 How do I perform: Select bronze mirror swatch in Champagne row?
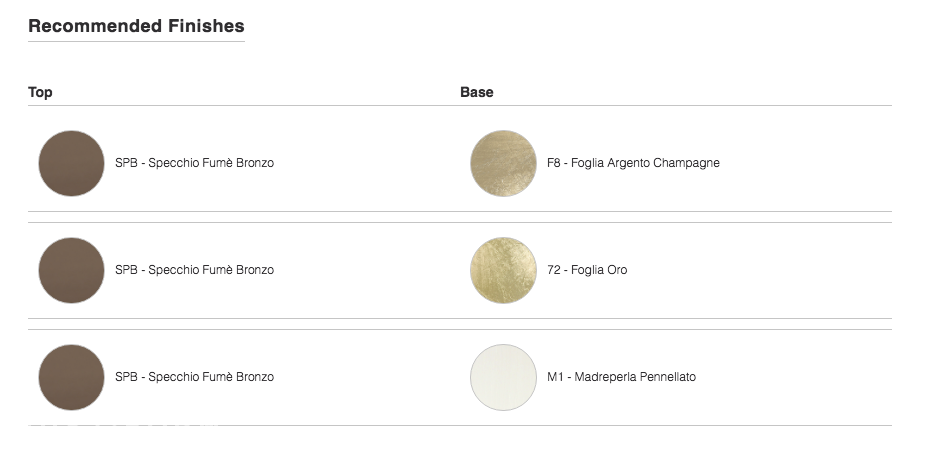[x=71, y=164]
